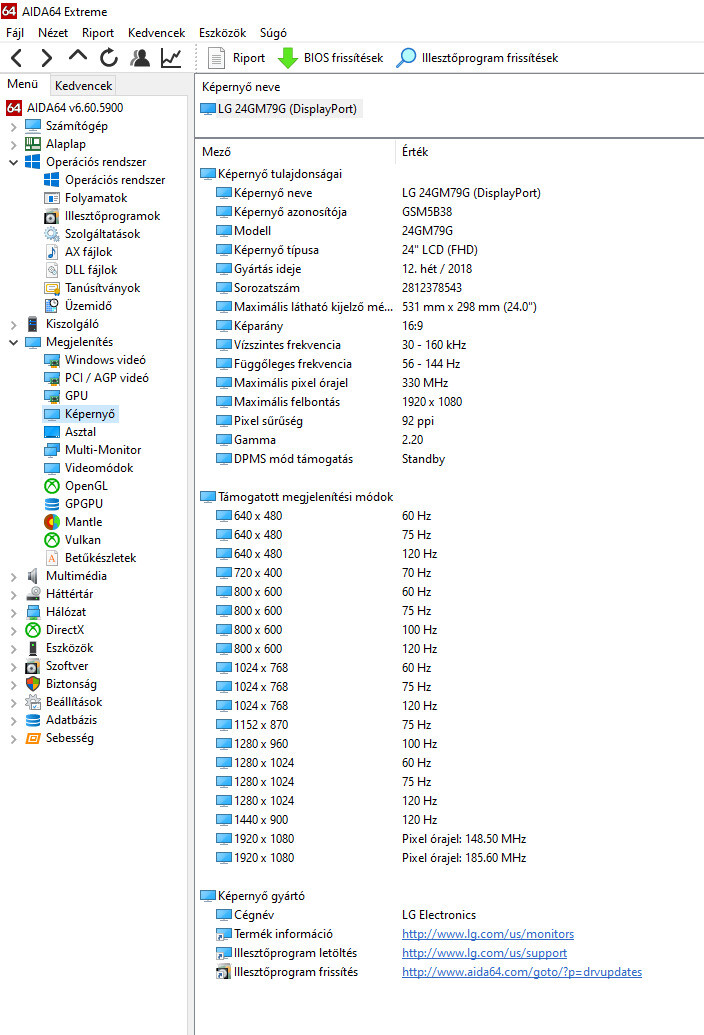Screen dimensions: 704x1035
Task: Open the Multi-Monitor tree entry
Action: [92, 450]
